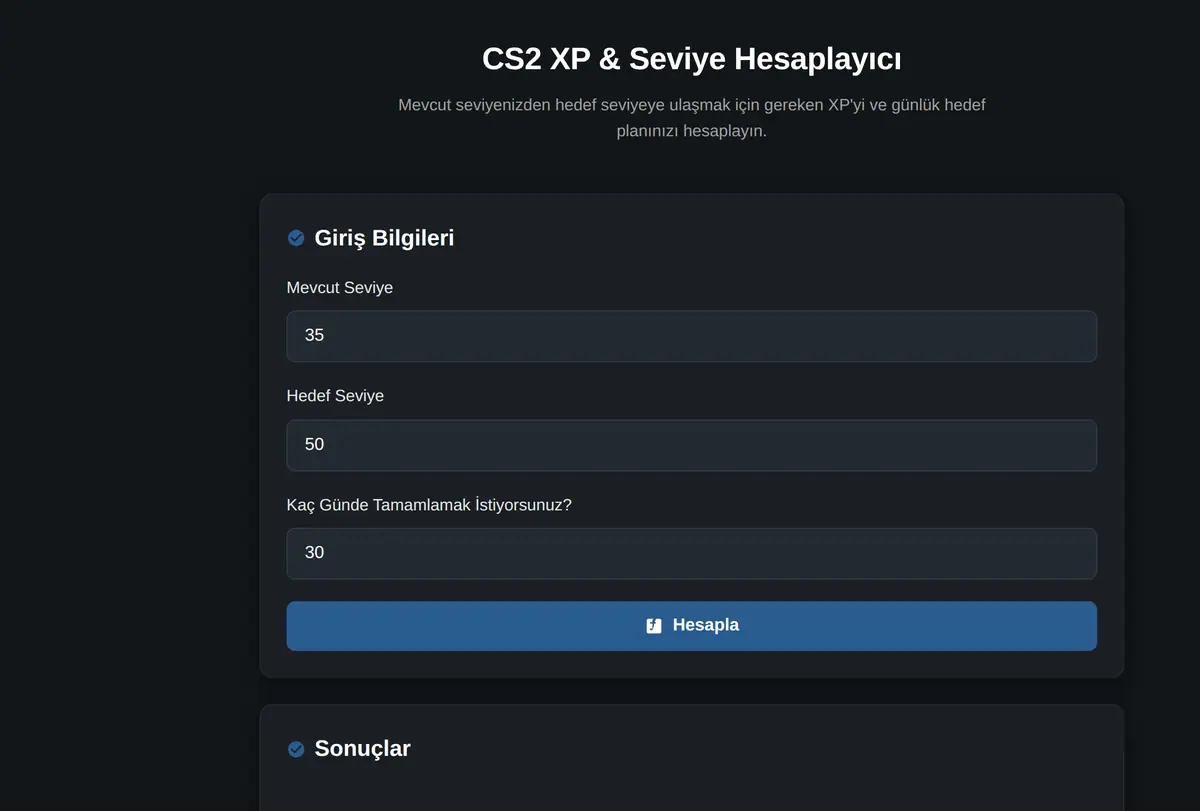Click the CS2 XP & Seviye Hesaplayıcı title
Viewport: 1200px width, 811px height.
click(x=691, y=59)
